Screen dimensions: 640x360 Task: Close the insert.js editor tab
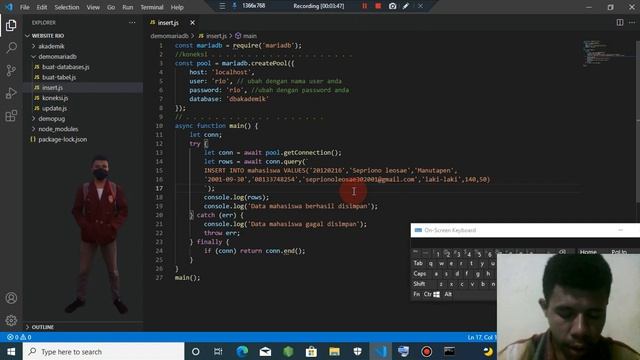pyautogui.click(x=192, y=23)
